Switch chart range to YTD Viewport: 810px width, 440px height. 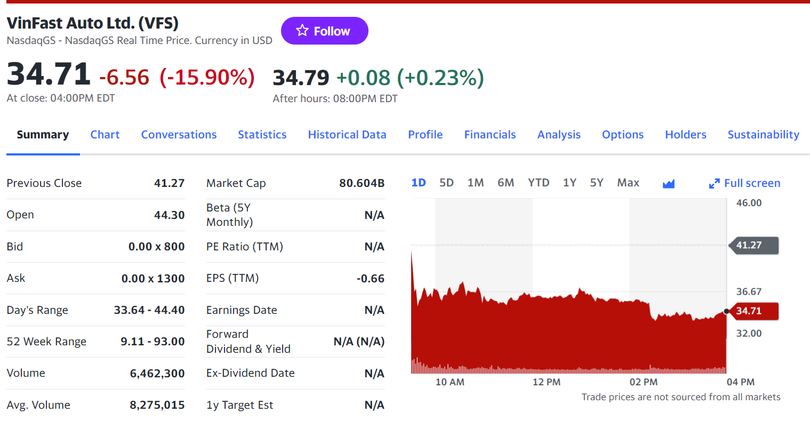pyautogui.click(x=538, y=183)
